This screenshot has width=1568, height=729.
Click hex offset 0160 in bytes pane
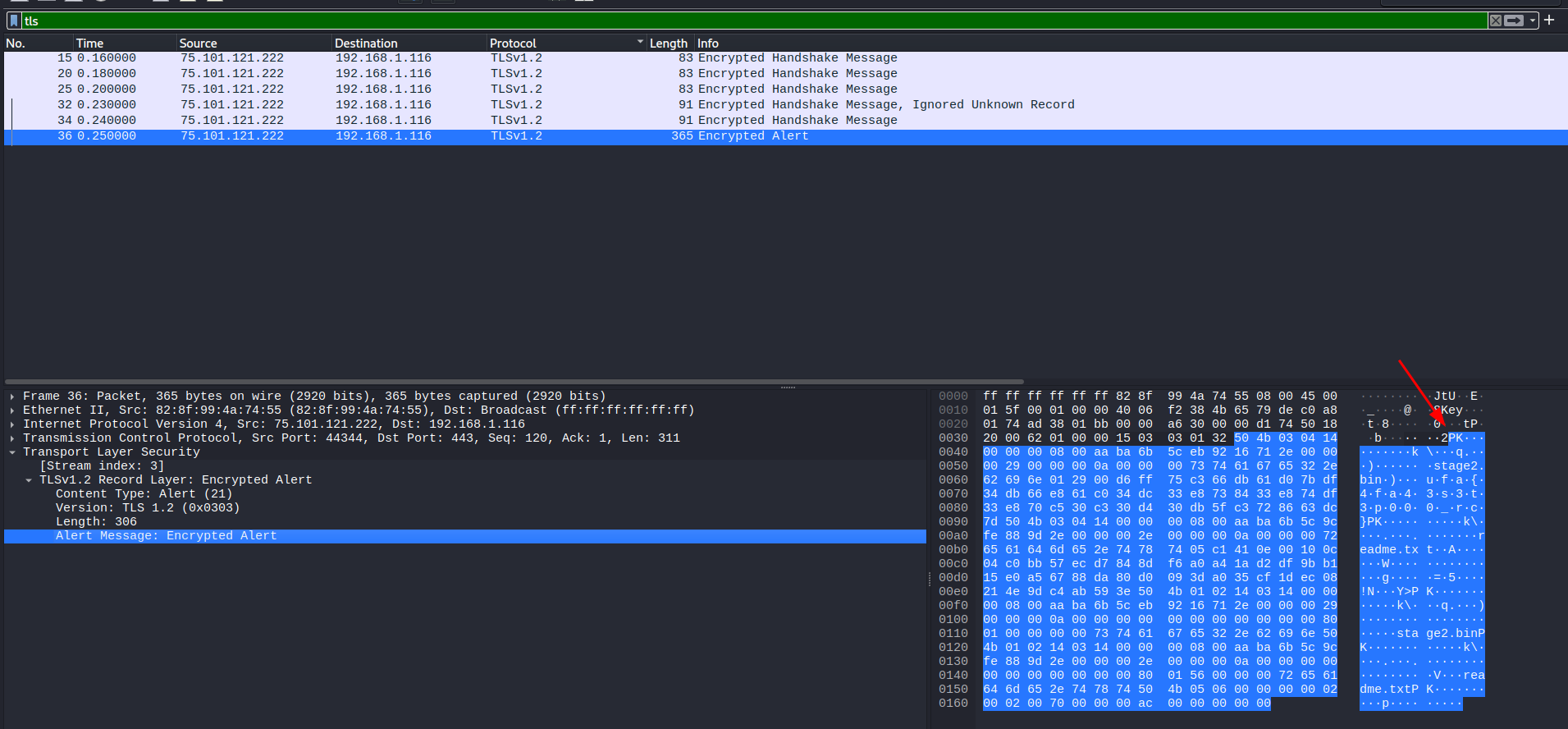pos(953,704)
